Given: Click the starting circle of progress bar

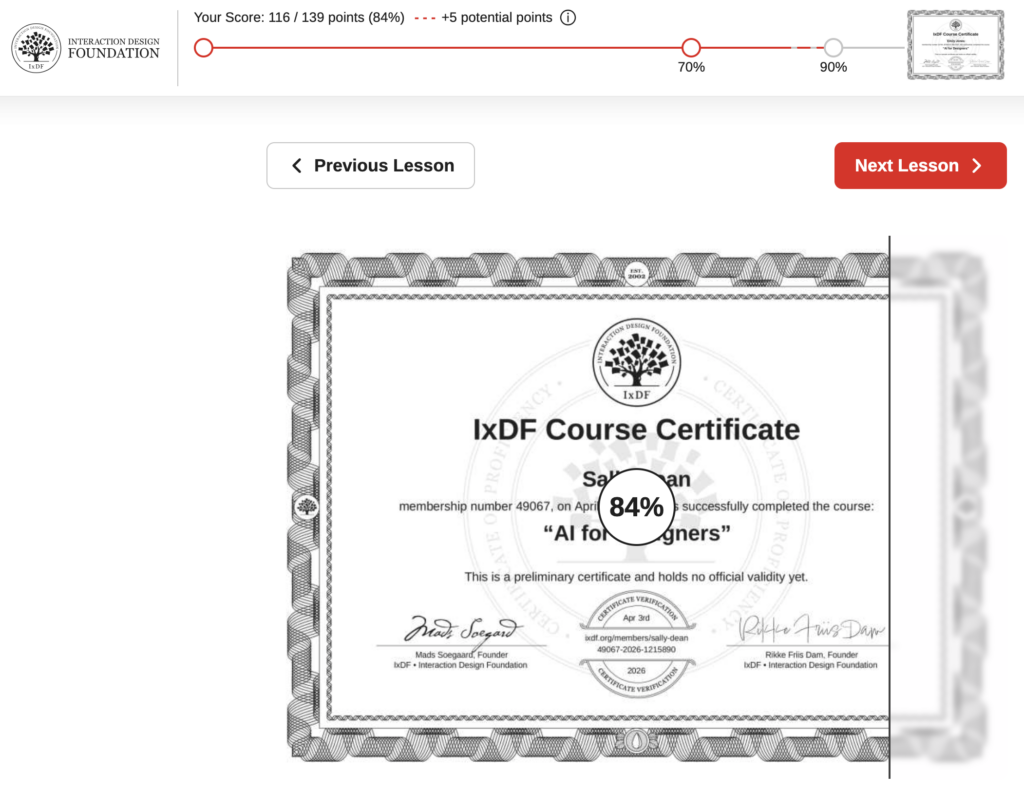Looking at the screenshot, I should tap(204, 47).
